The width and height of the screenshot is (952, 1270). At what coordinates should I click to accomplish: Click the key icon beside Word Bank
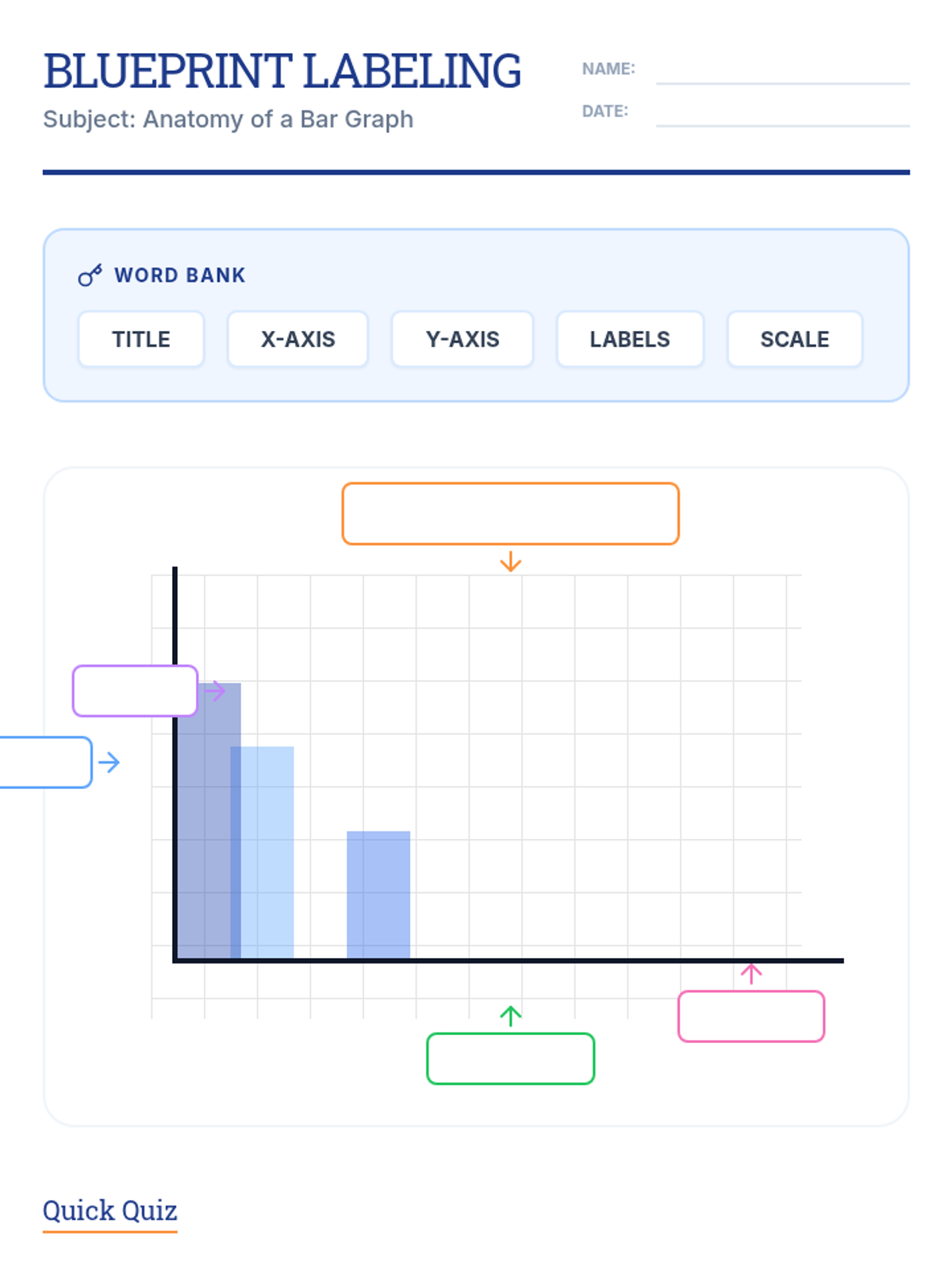click(x=90, y=275)
